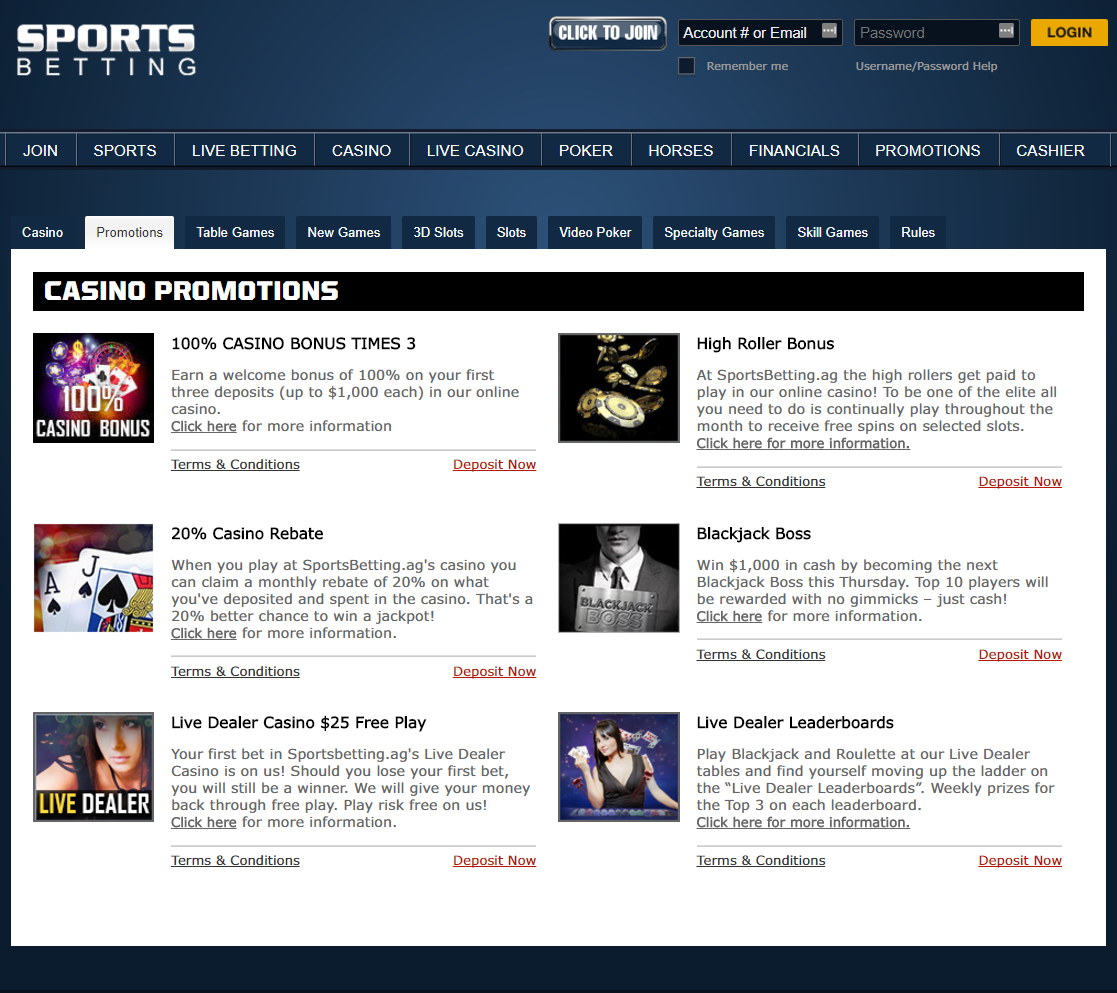The image size is (1117, 993).
Task: Select the Promotions sub-tab
Action: 129,232
